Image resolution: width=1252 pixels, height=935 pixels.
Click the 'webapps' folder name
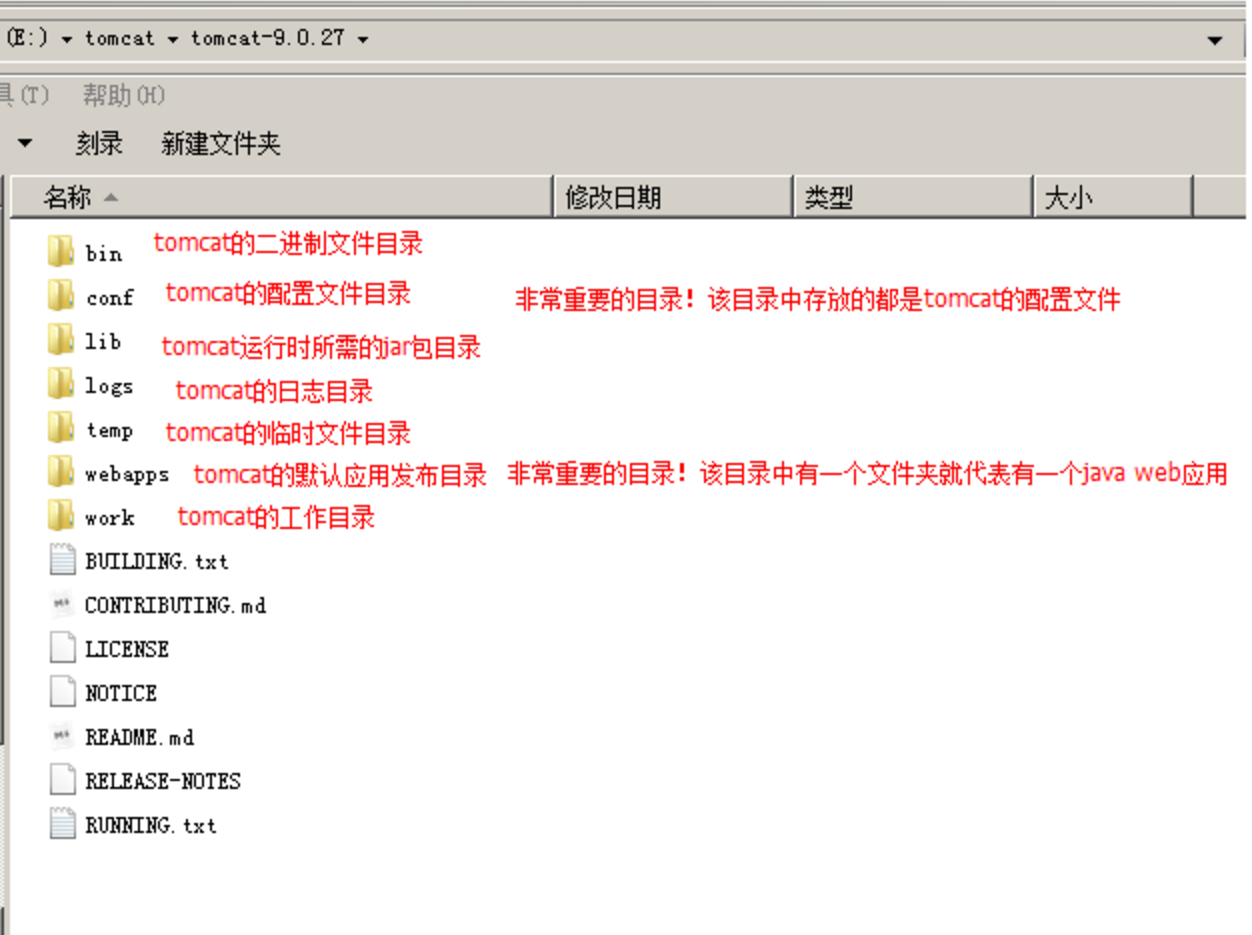[x=127, y=474]
